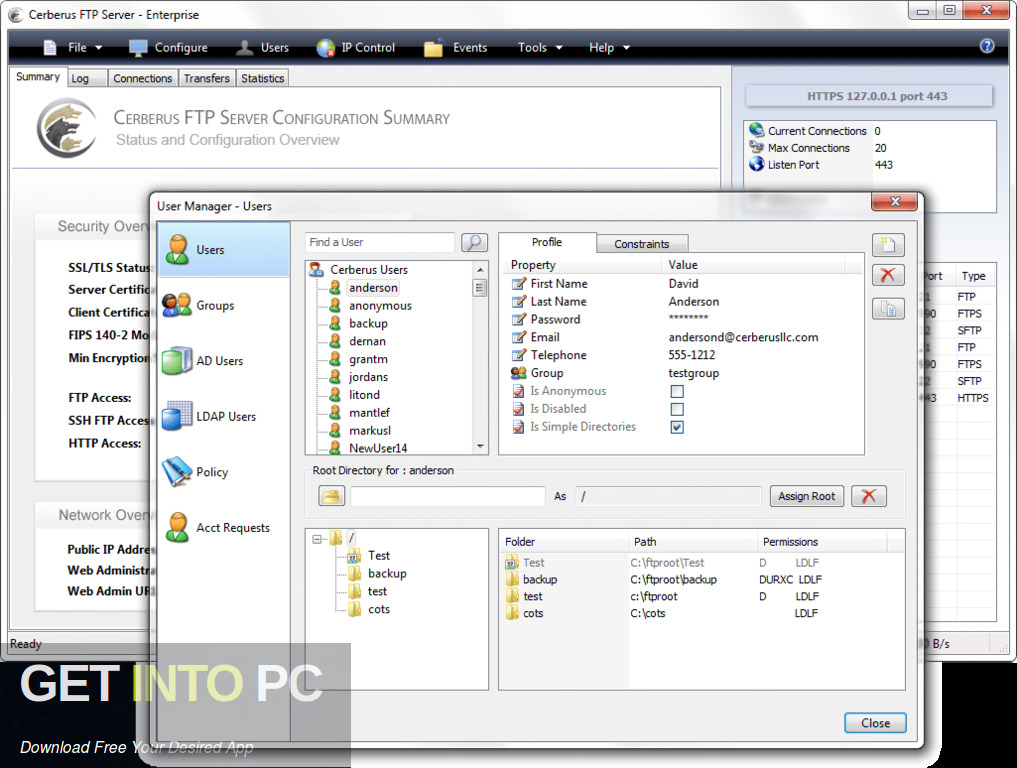Select the backup row in folder table
The width and height of the screenshot is (1017, 768).
700,579
